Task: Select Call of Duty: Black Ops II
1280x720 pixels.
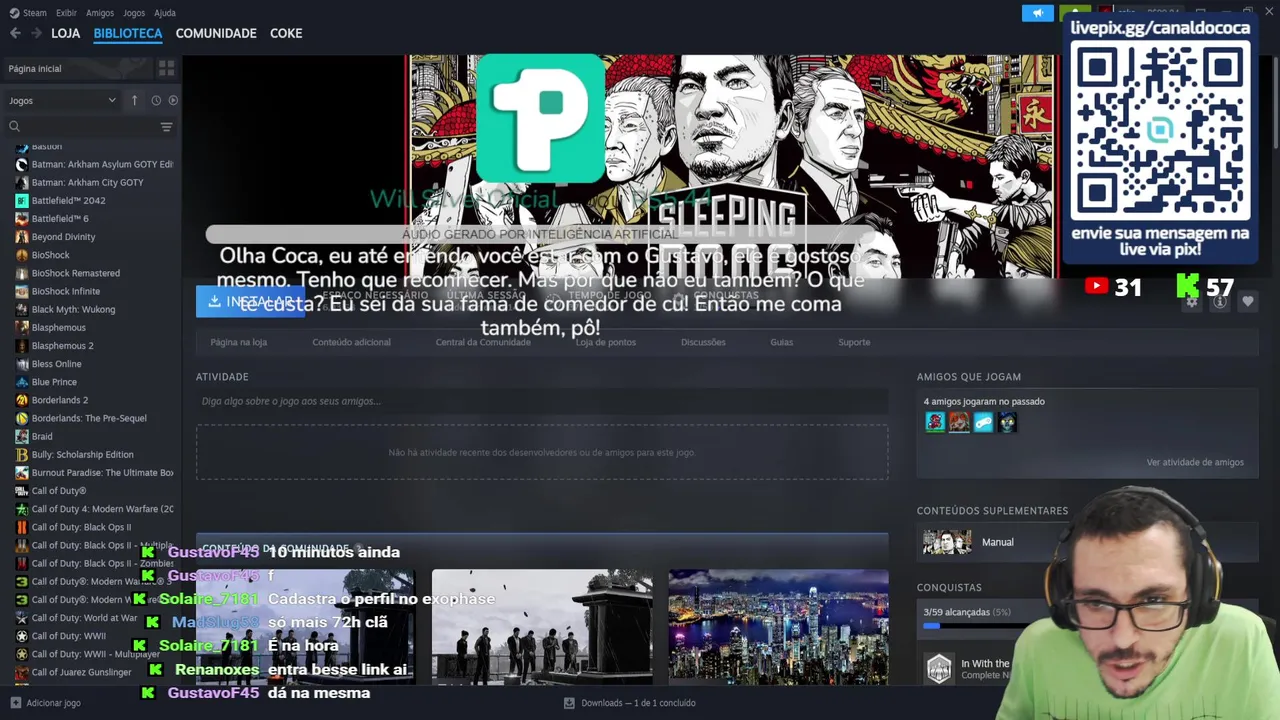Action: [x=81, y=527]
